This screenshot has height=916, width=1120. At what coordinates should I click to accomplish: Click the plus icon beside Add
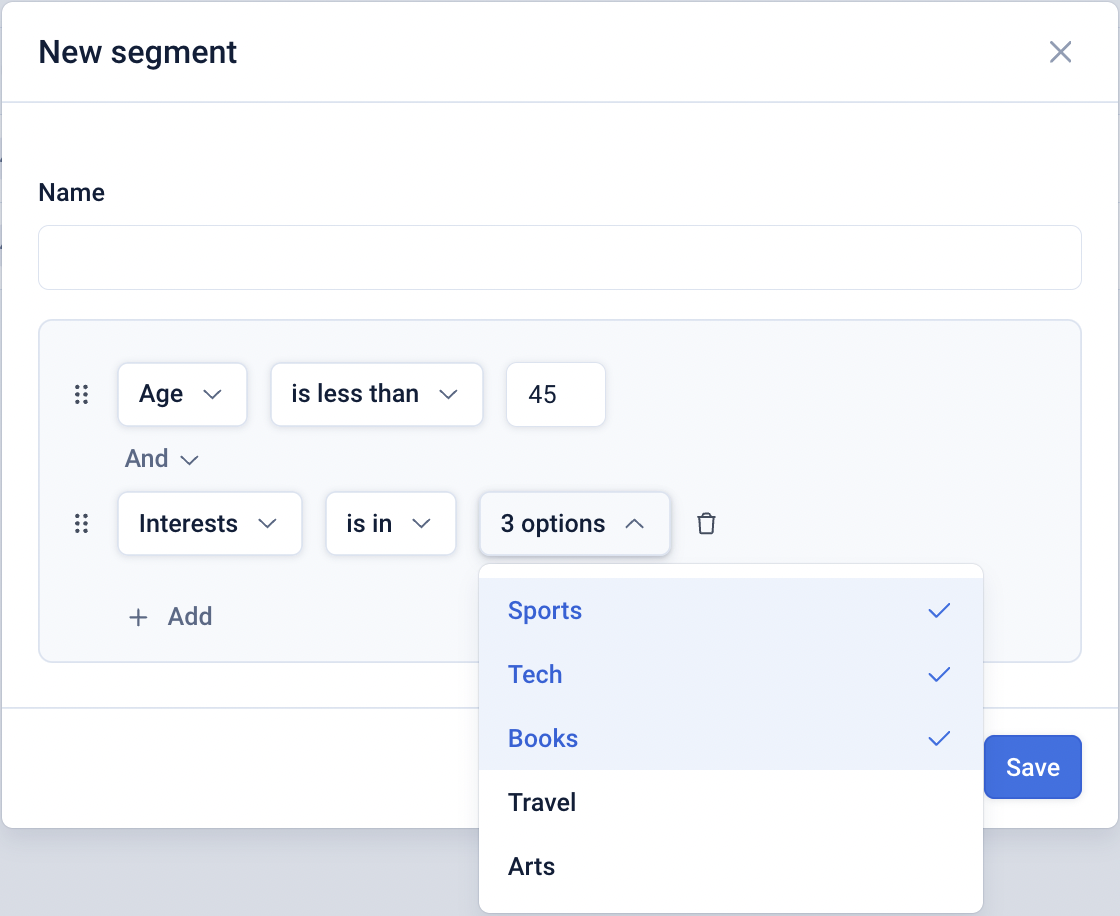tap(138, 617)
